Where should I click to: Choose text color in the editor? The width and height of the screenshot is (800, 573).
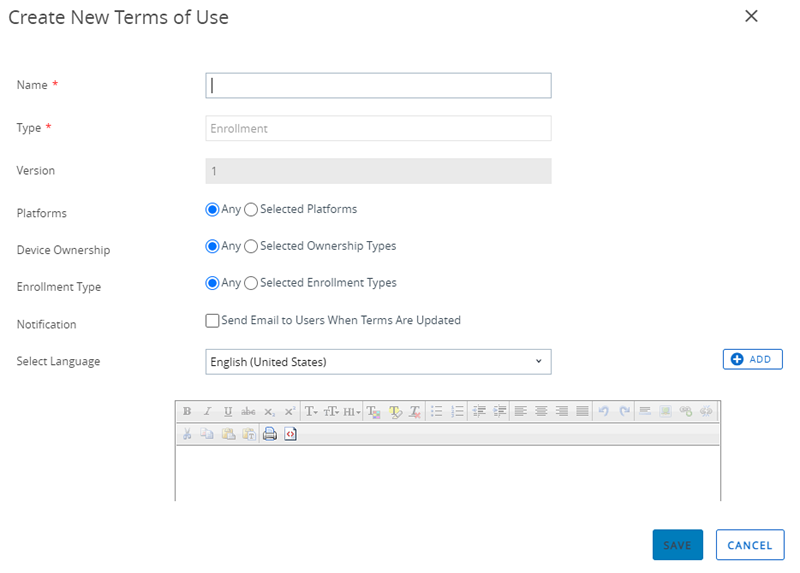373,411
